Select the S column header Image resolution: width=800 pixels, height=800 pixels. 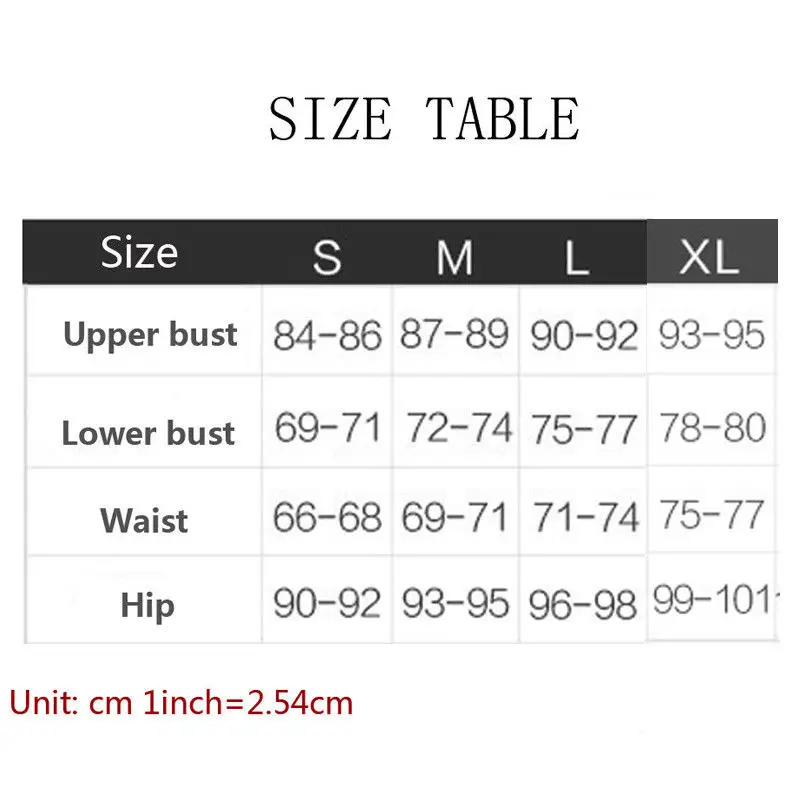327,257
